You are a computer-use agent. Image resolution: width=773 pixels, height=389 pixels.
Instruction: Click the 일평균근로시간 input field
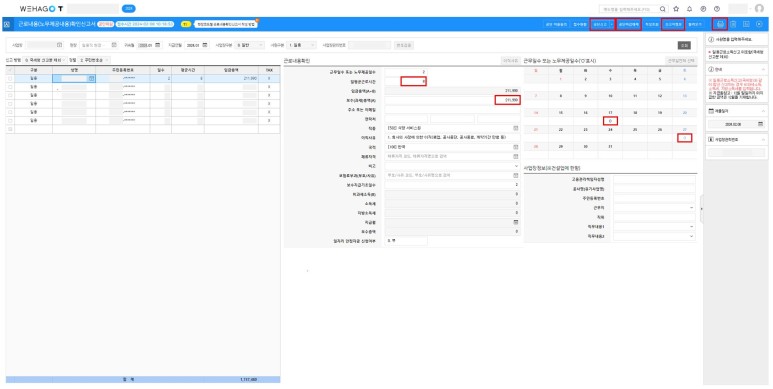coord(406,81)
